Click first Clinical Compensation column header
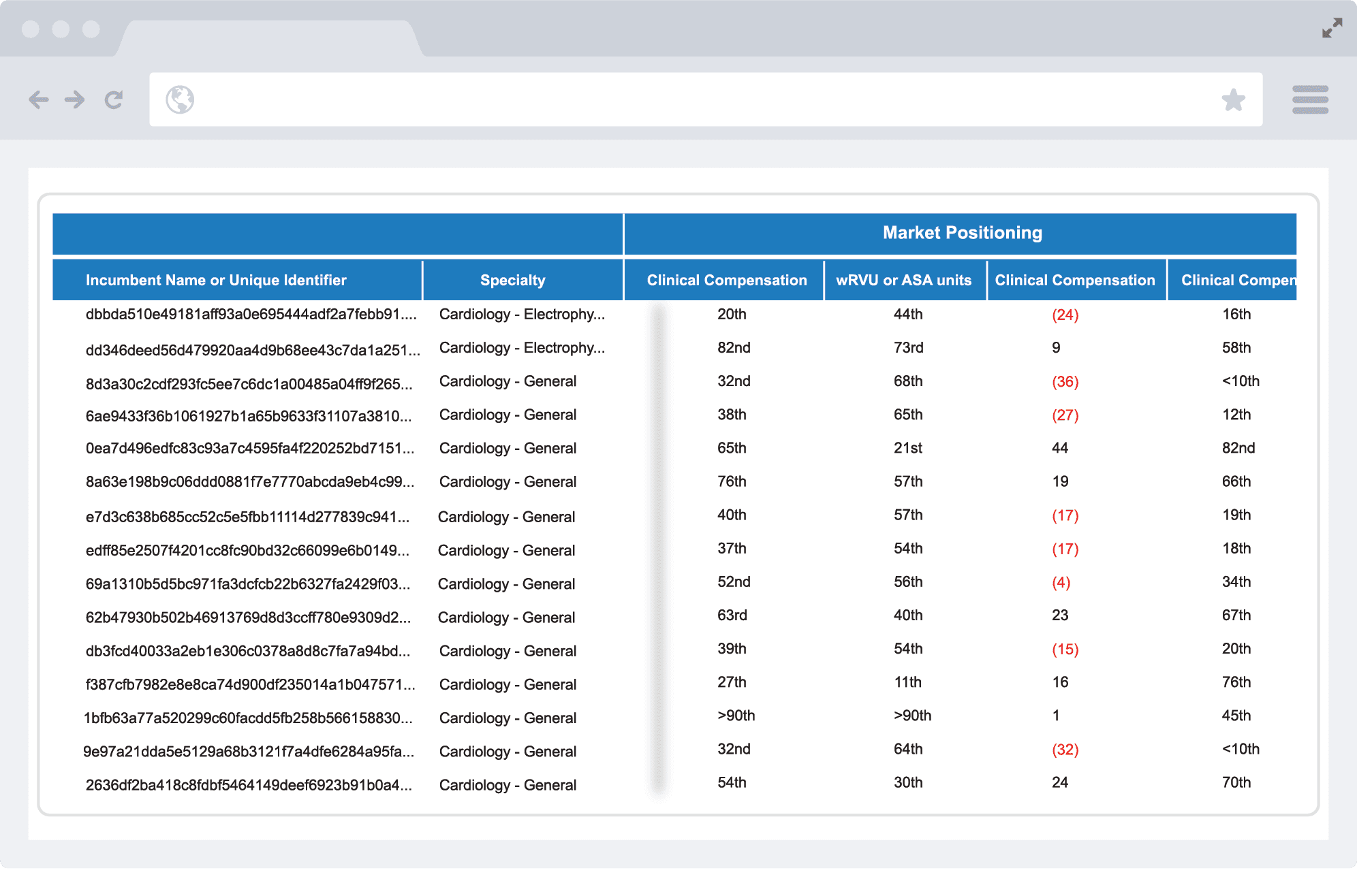This screenshot has width=1357, height=896. (x=727, y=281)
